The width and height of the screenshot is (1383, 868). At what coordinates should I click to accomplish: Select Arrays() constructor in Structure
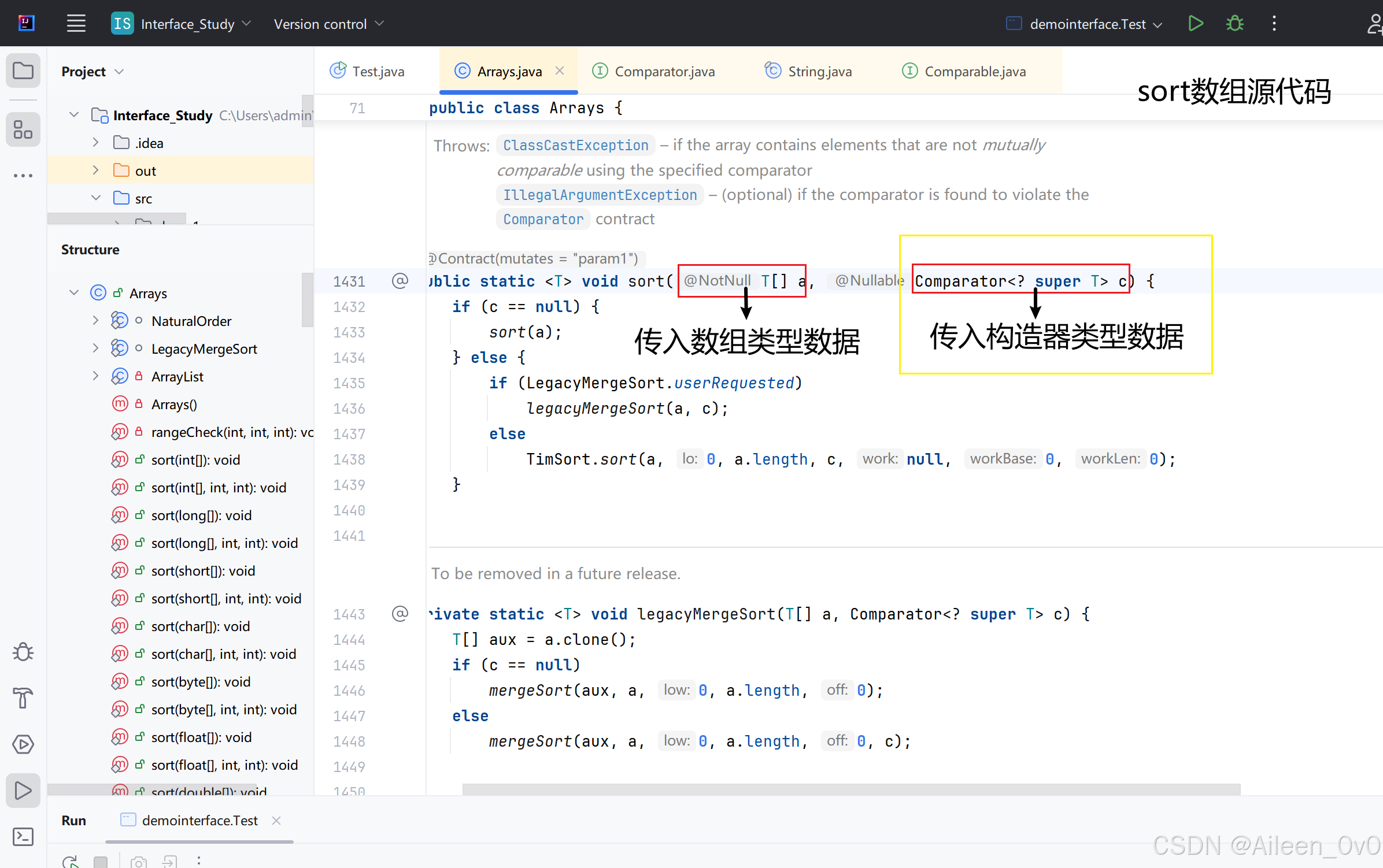point(180,404)
